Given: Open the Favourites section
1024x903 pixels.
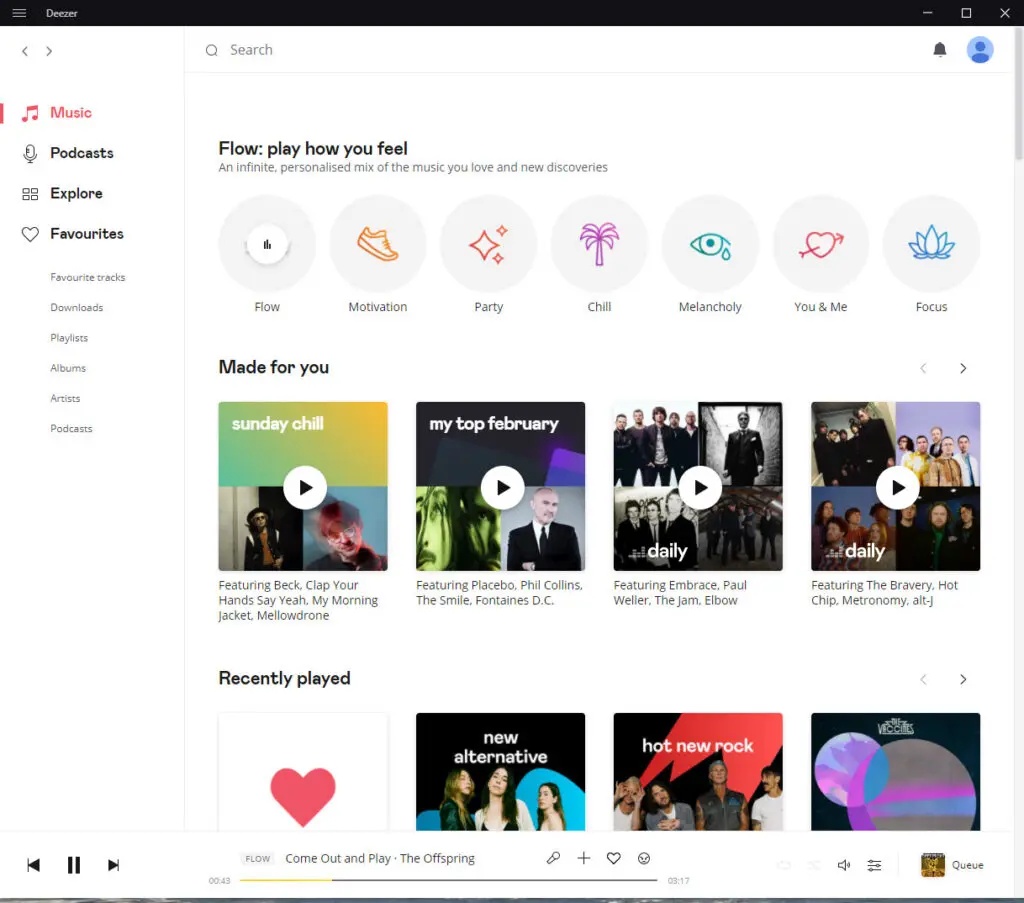Looking at the screenshot, I should (72, 234).
